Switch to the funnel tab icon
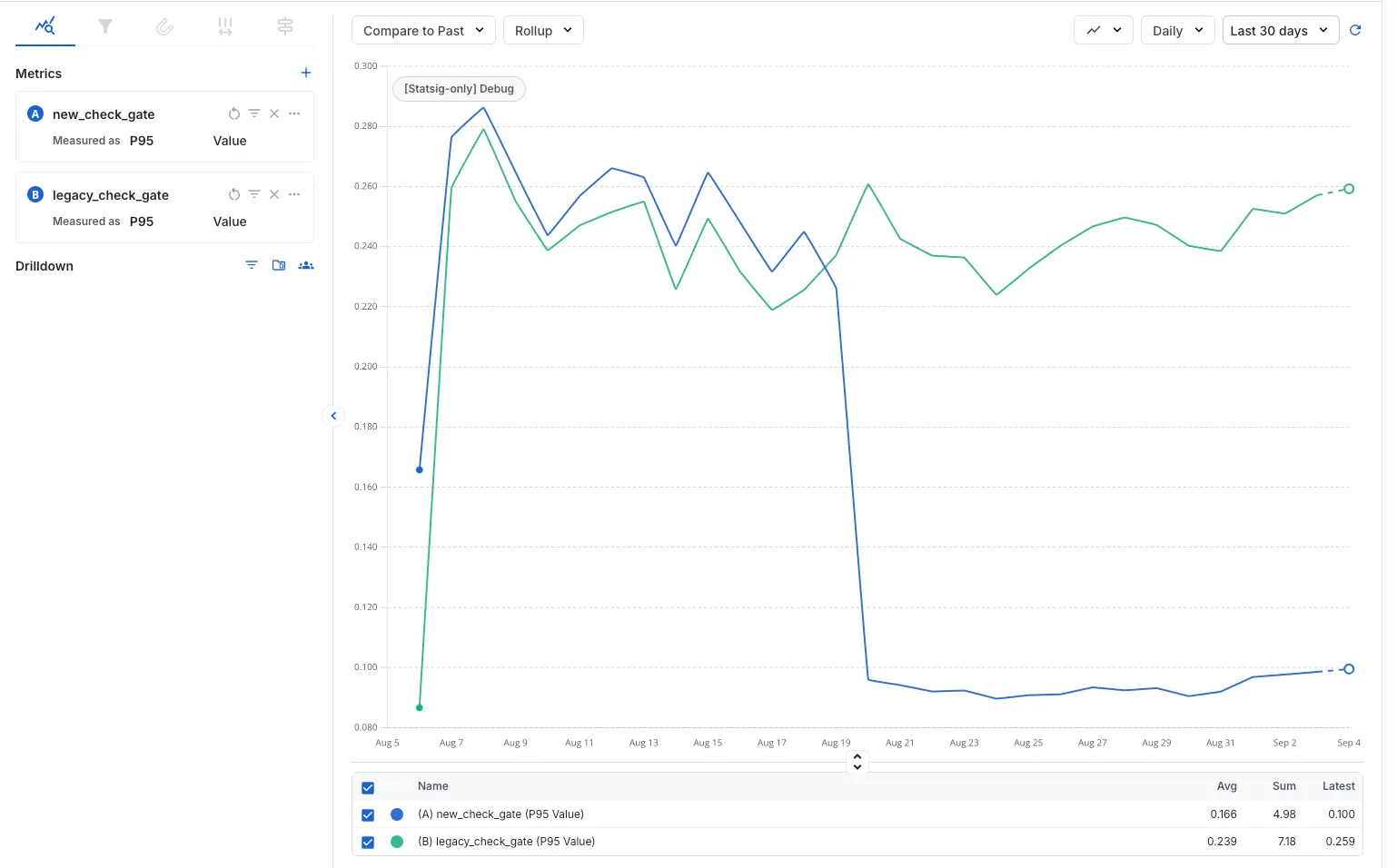Viewport: 1397px width, 868px height. 105,26
